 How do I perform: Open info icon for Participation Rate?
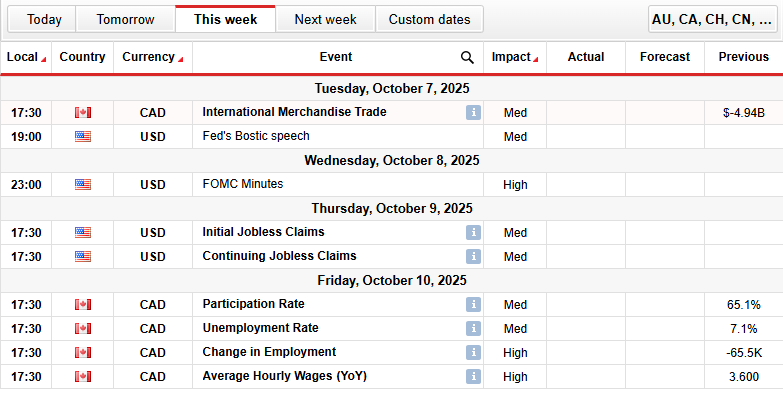(x=473, y=305)
